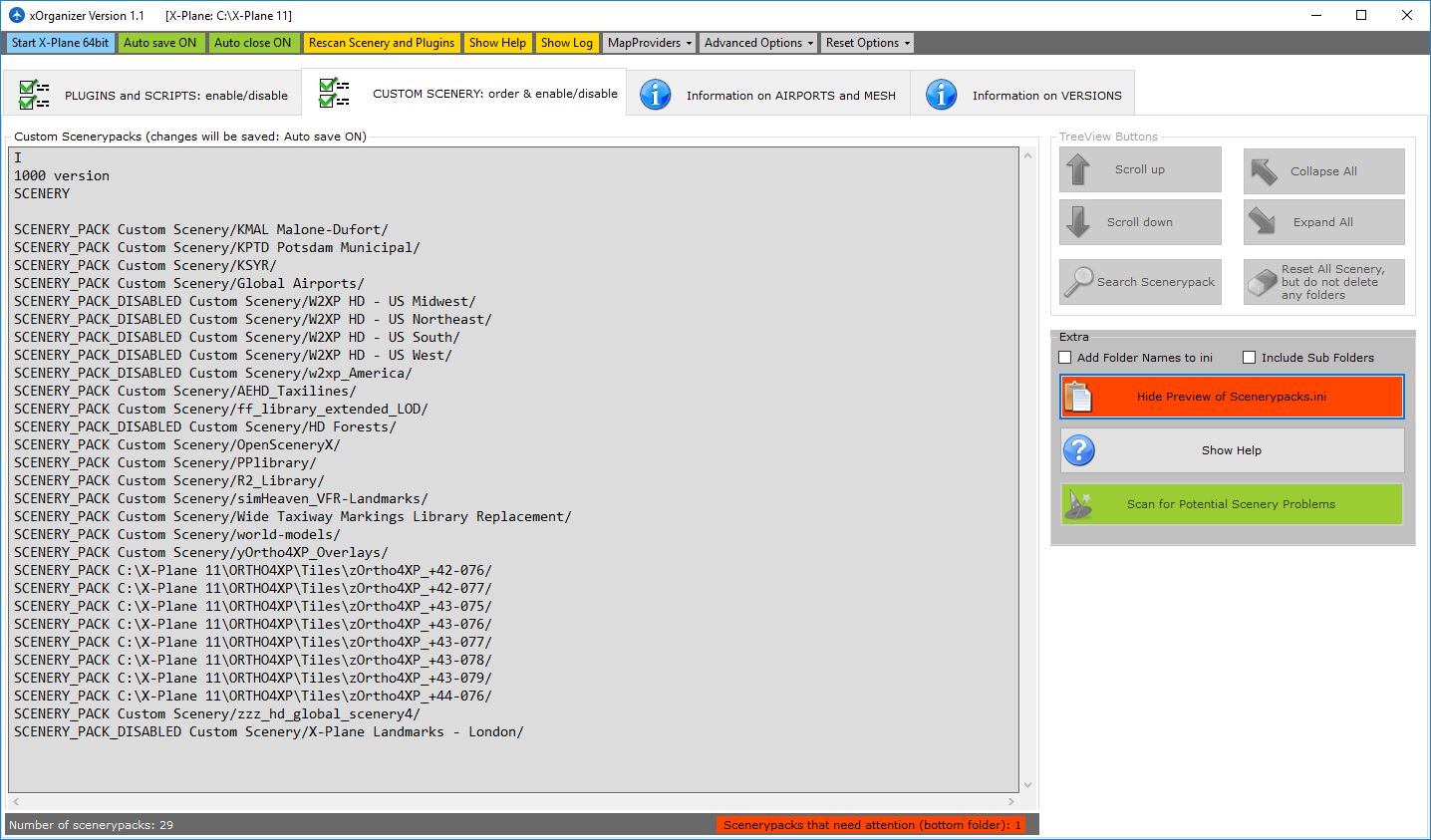1431x840 pixels.
Task: Click the Collapse All arrow icon
Action: (x=1264, y=171)
